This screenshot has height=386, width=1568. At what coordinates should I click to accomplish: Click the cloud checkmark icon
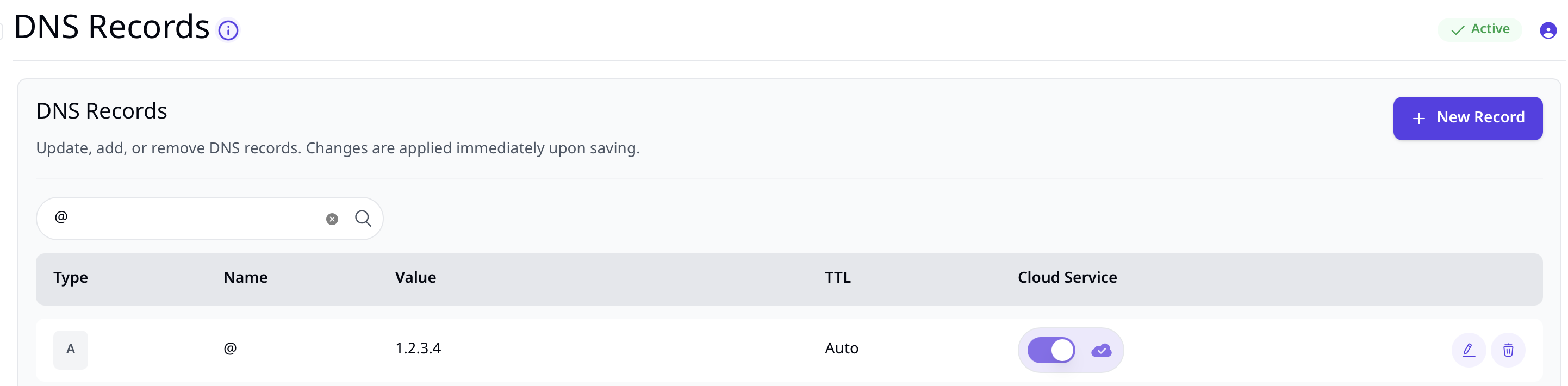pos(1101,351)
